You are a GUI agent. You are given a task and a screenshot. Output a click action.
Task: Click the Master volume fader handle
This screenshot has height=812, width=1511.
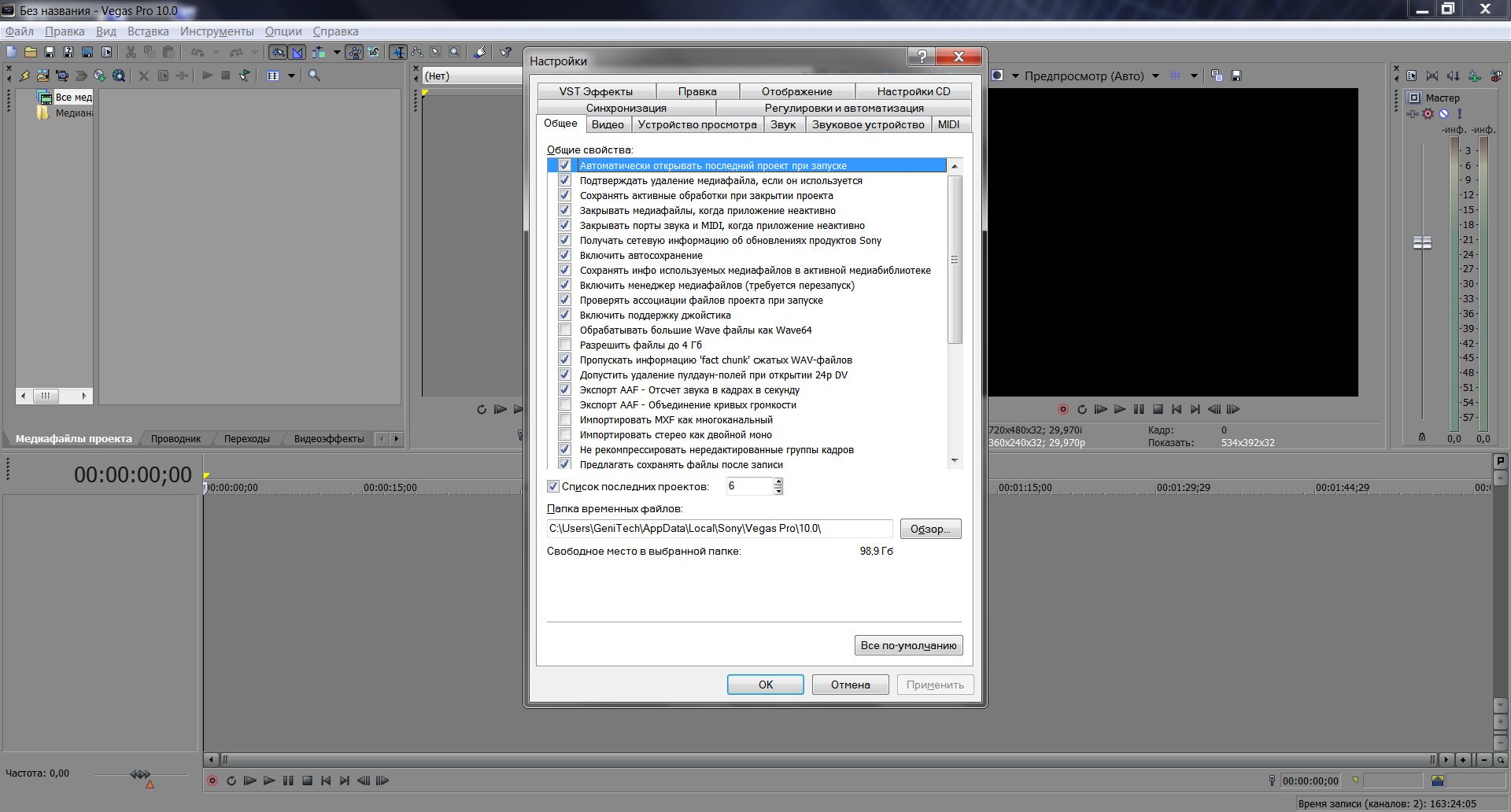click(1422, 243)
